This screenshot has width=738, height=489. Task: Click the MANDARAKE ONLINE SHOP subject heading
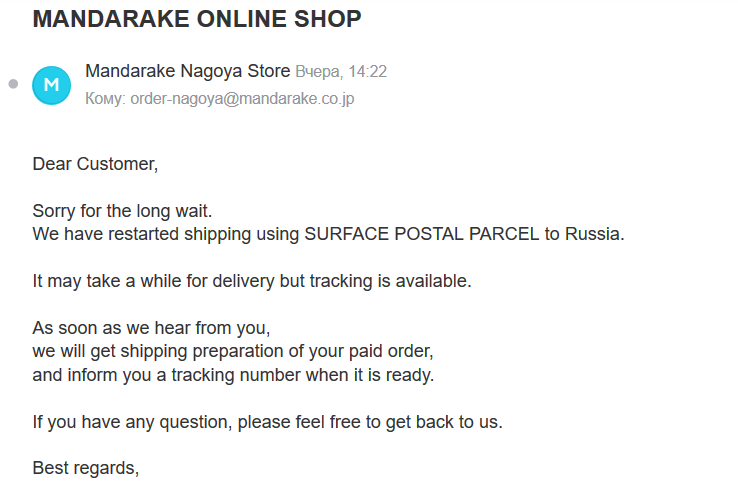click(197, 18)
